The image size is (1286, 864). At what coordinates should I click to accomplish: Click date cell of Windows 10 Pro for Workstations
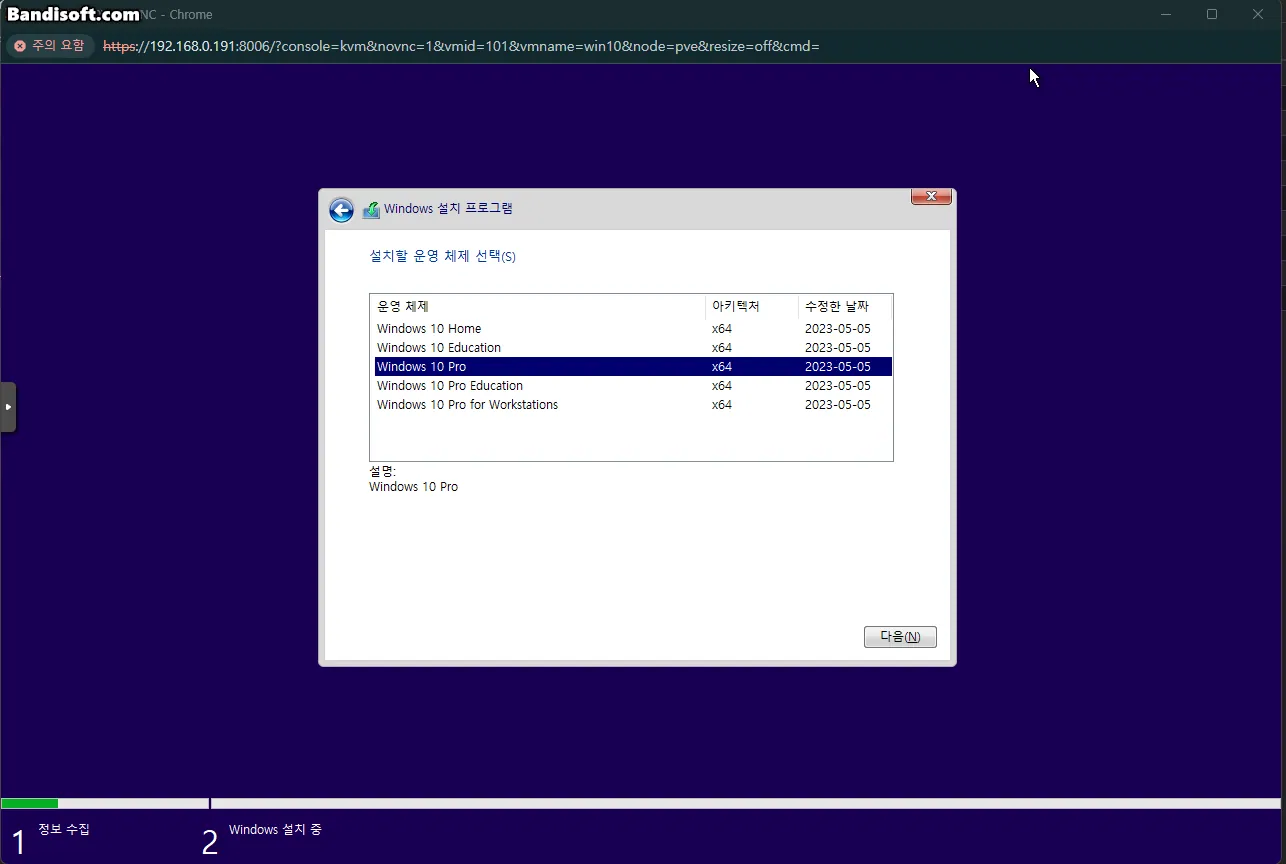(838, 405)
